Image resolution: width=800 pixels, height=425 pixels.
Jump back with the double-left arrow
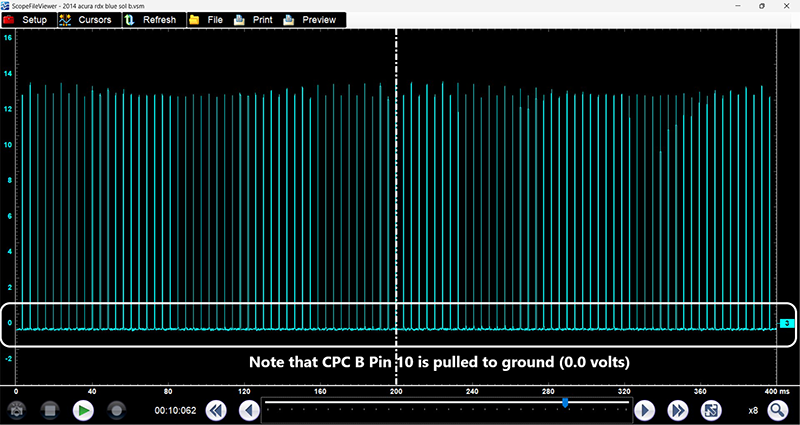click(x=216, y=410)
